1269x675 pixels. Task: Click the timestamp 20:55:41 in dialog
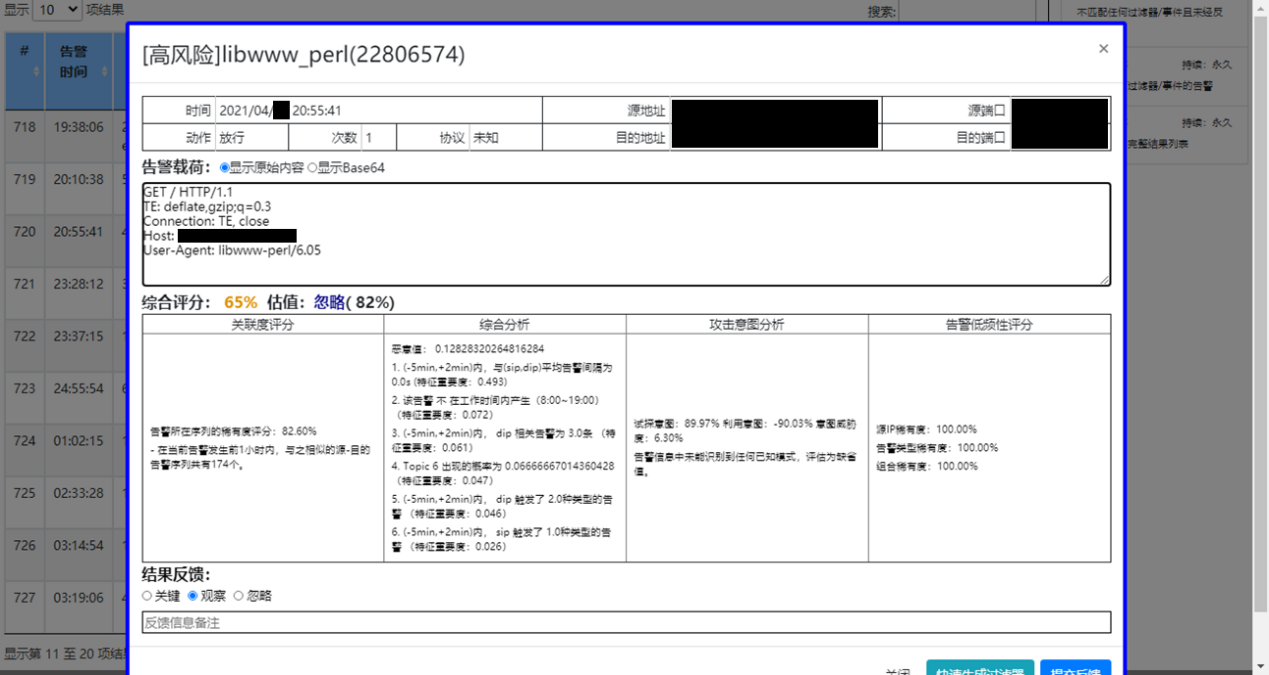click(x=317, y=111)
